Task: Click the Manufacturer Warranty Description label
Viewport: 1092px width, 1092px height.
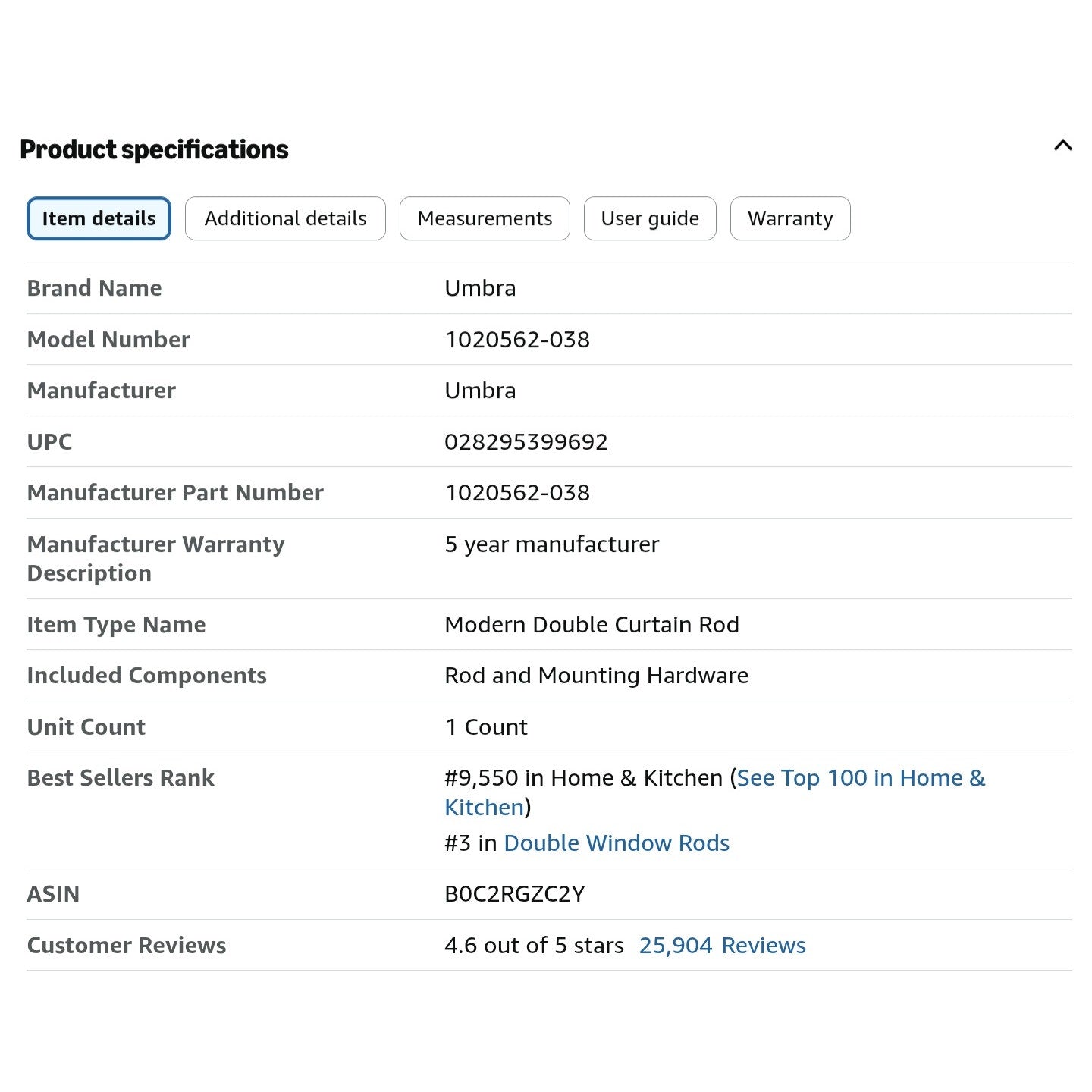Action: click(x=155, y=559)
